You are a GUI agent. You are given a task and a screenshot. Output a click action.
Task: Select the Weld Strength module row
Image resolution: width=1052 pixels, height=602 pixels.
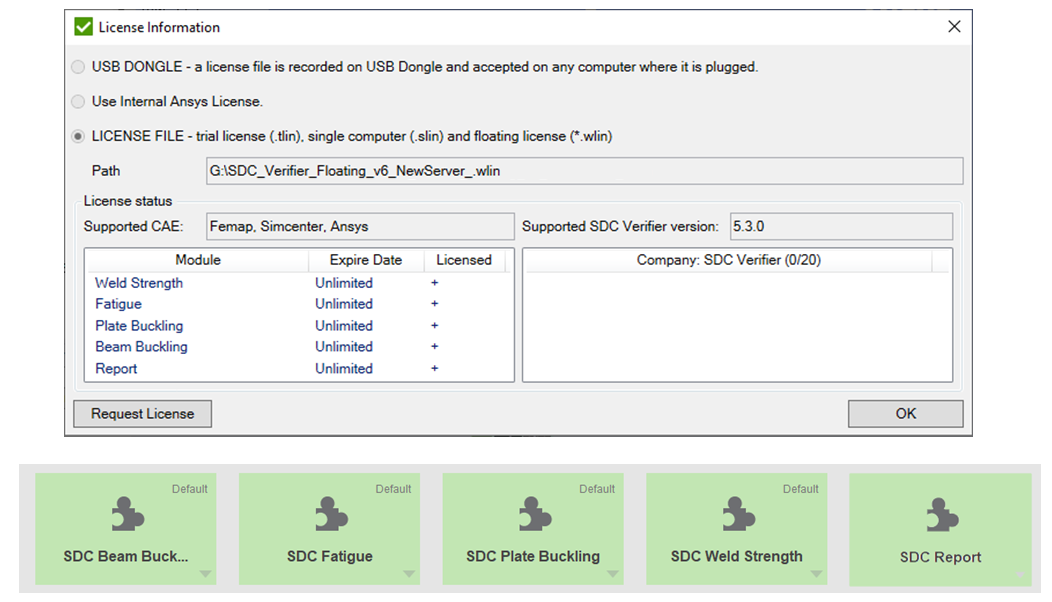[299, 283]
